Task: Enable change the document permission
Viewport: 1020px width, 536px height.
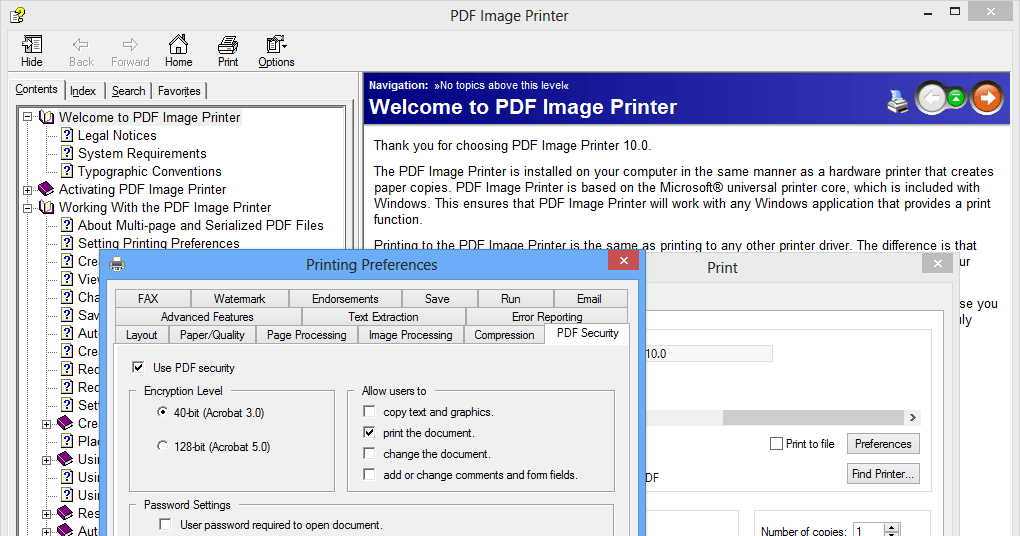Action: 369,453
